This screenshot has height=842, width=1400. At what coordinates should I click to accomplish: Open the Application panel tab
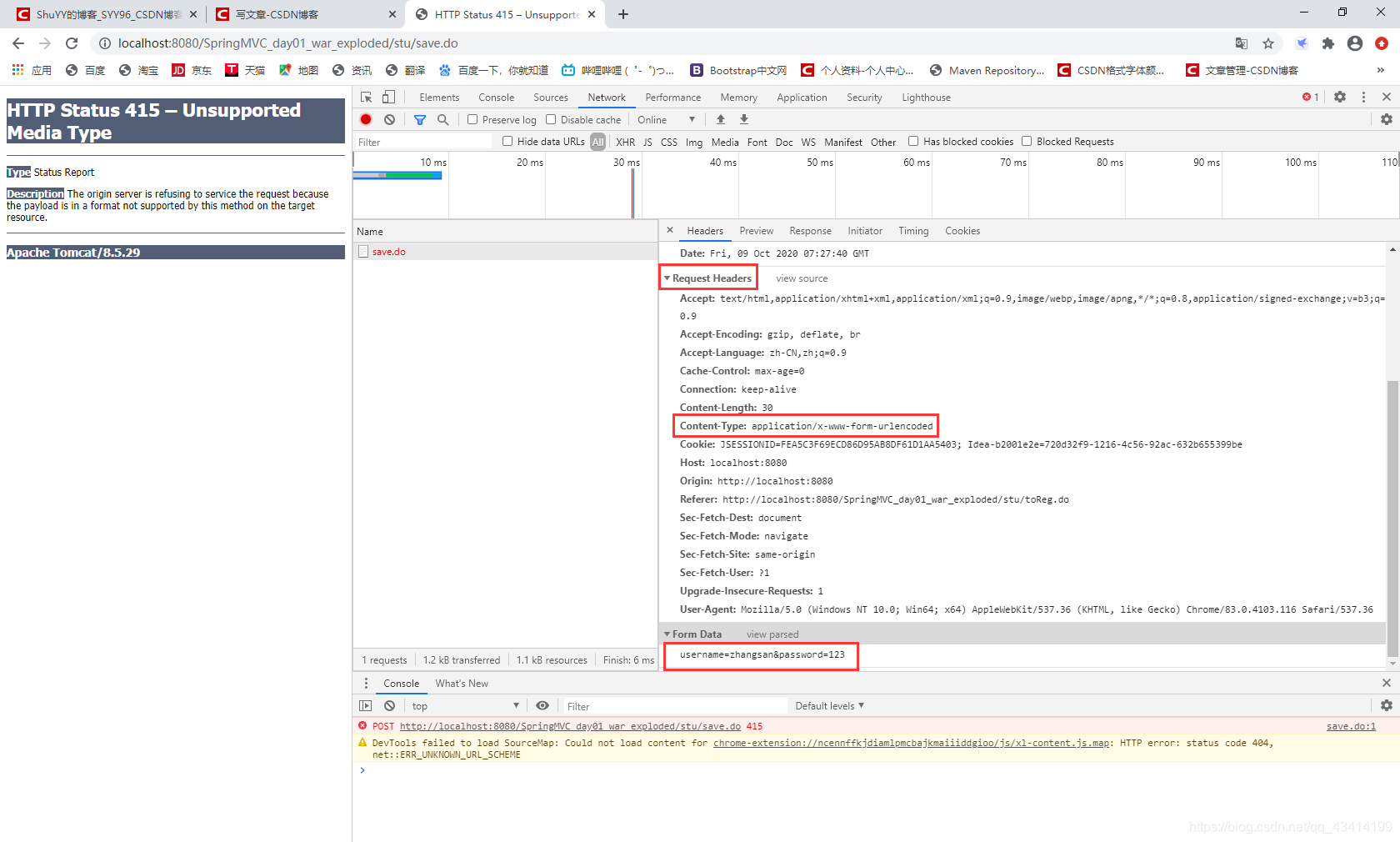click(x=802, y=98)
